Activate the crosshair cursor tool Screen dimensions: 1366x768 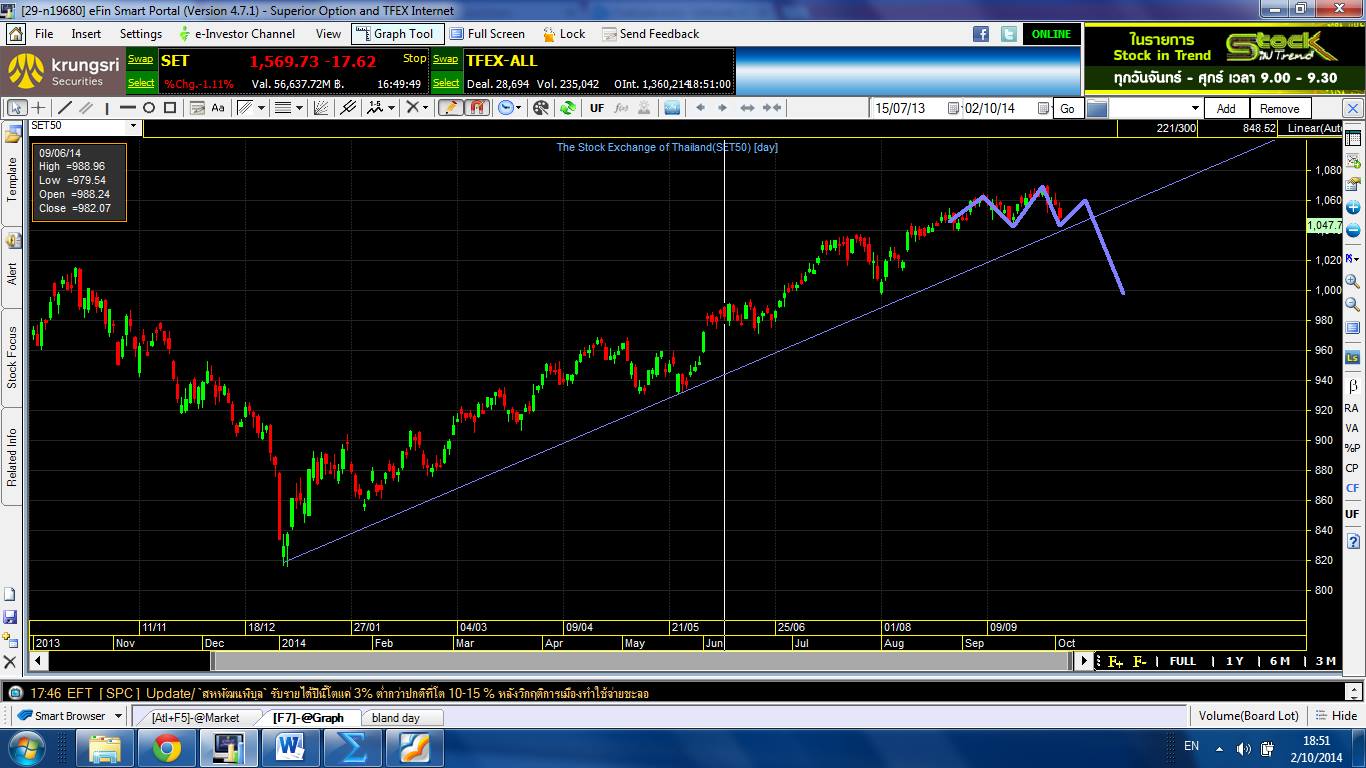click(38, 108)
